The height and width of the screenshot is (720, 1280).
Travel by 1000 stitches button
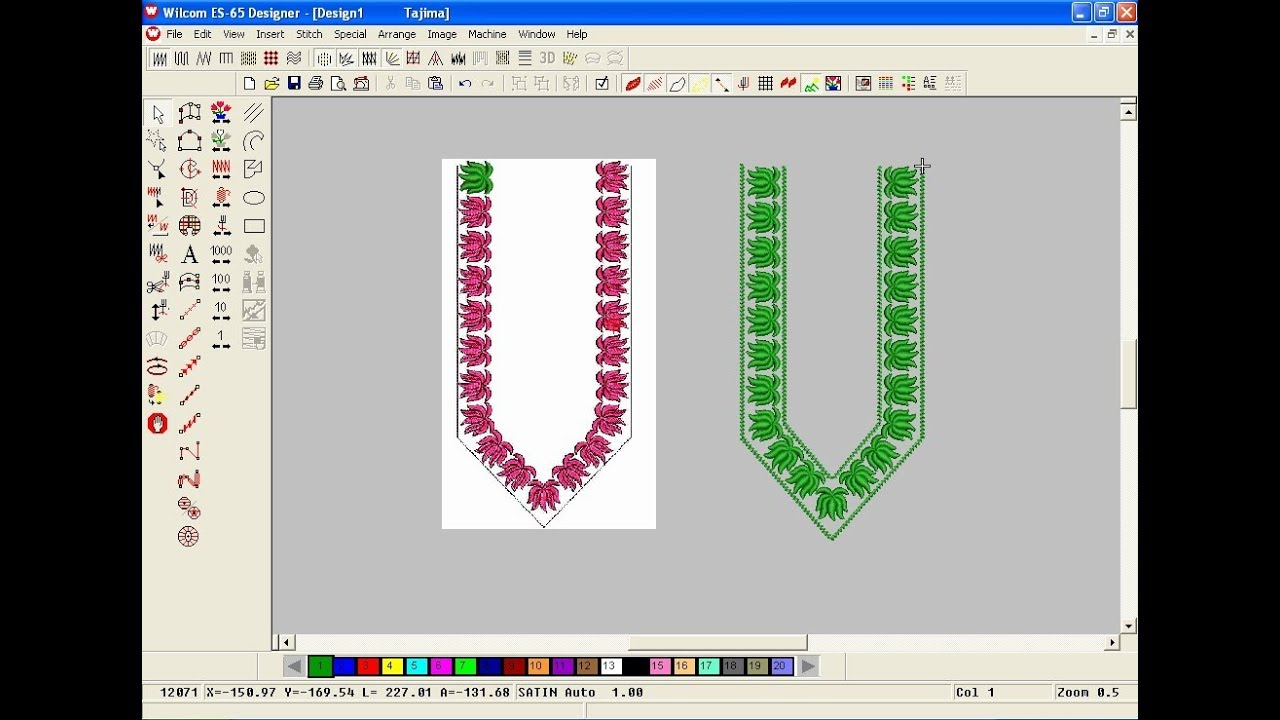coord(221,254)
